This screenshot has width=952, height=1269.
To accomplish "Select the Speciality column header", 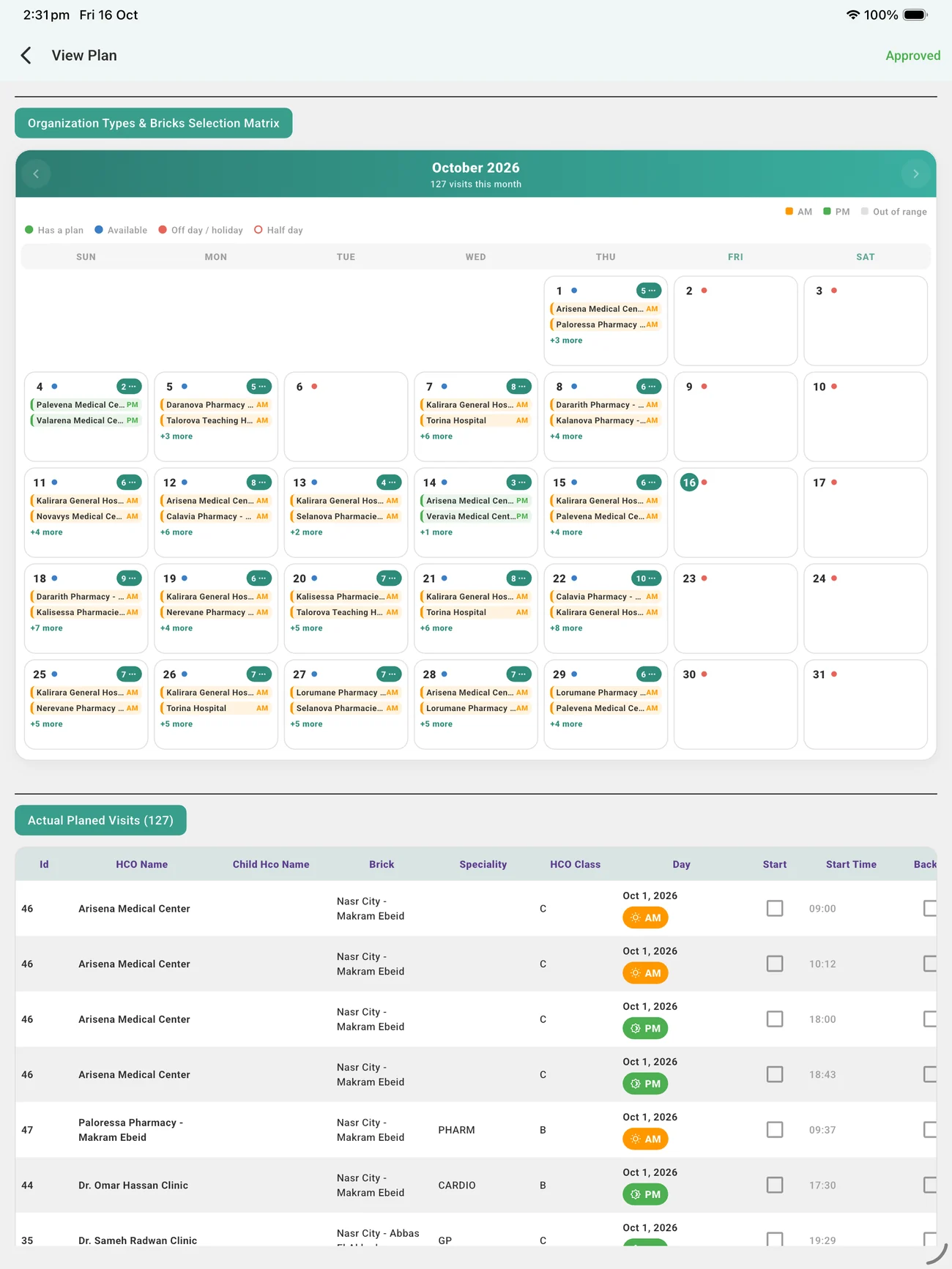I will pos(483,864).
